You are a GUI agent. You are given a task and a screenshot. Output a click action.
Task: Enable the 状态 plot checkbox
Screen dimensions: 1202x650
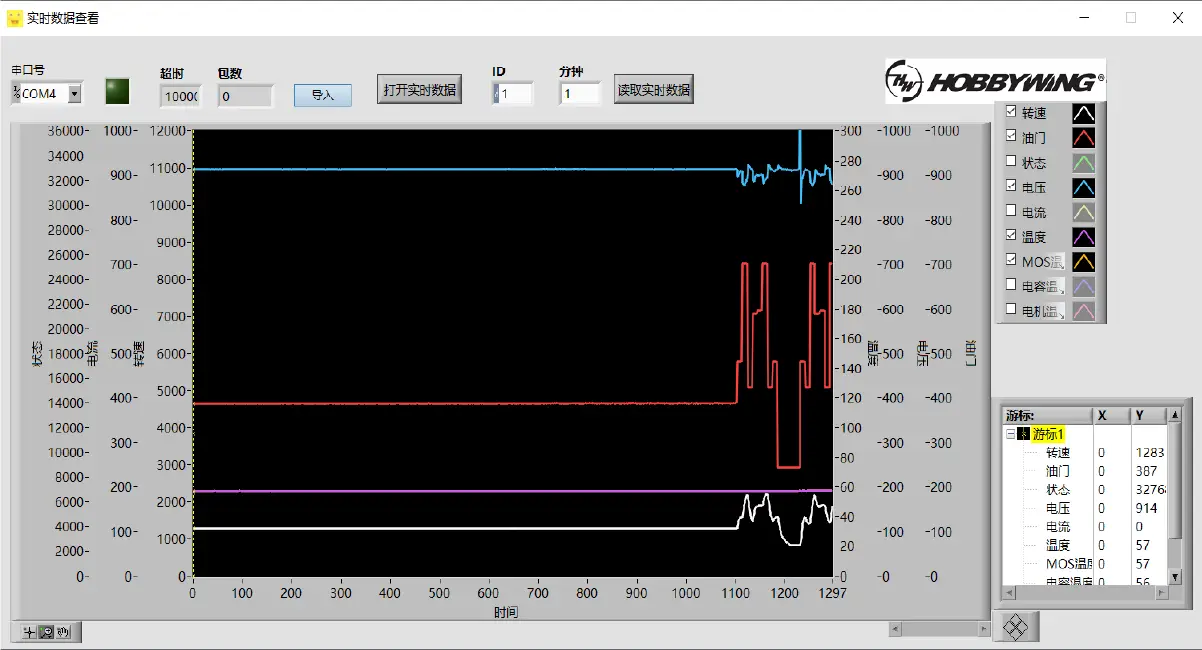pyautogui.click(x=1013, y=162)
